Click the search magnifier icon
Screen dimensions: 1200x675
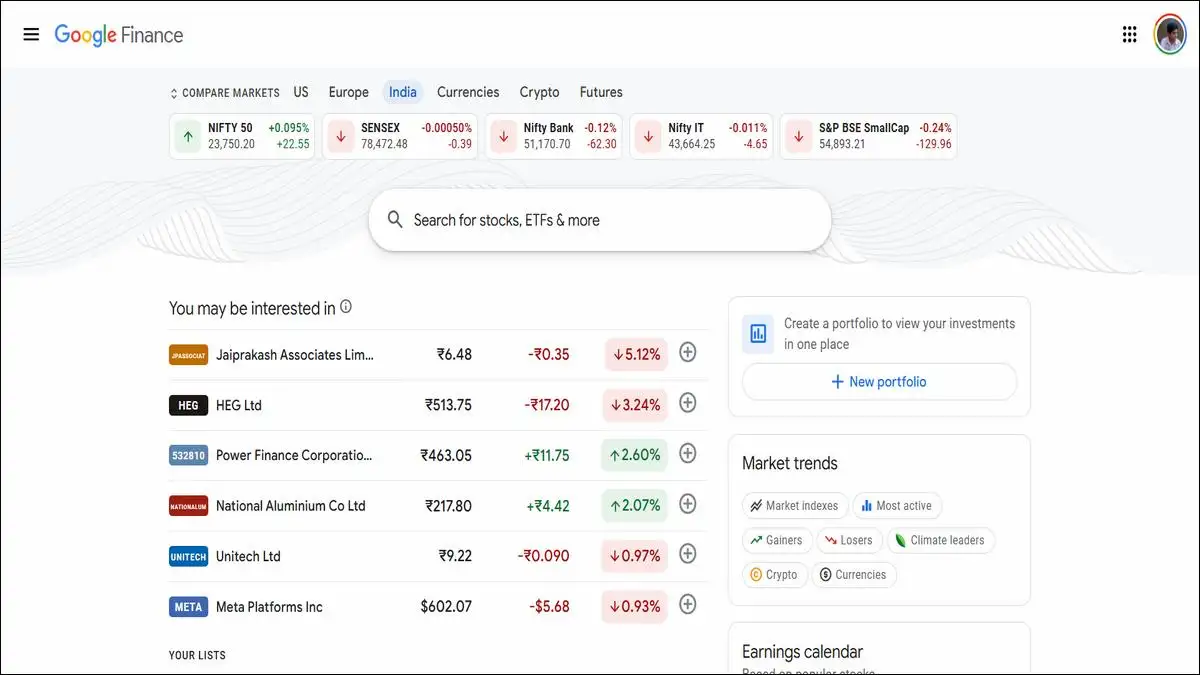[395, 220]
